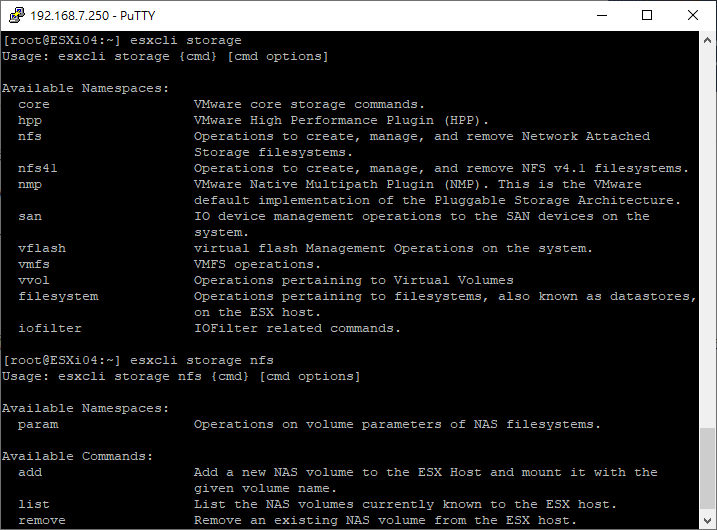Click the 'vflash' namespace entry
The height and width of the screenshot is (530, 717).
[42, 248]
